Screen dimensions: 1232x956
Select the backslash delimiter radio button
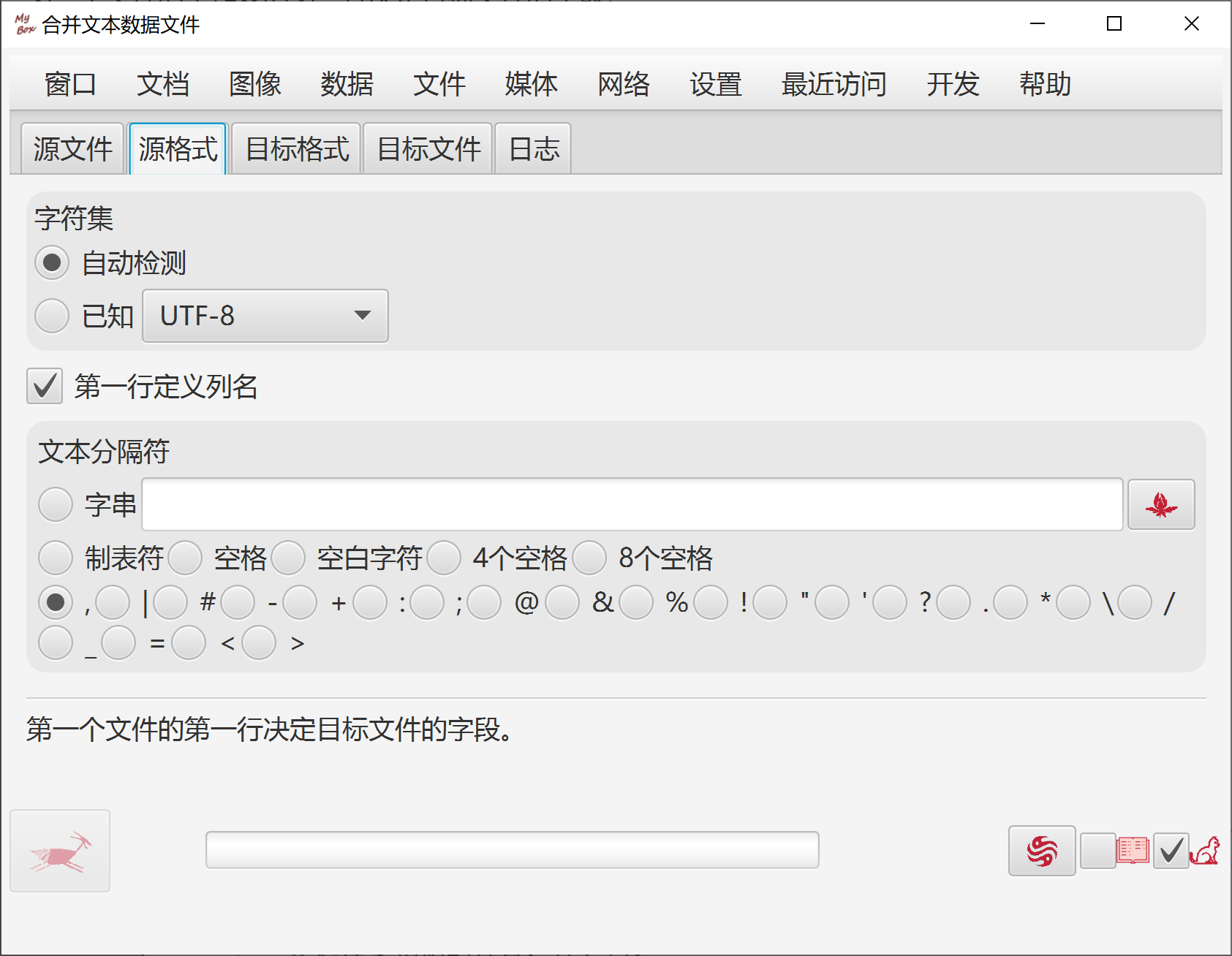pos(1073,602)
